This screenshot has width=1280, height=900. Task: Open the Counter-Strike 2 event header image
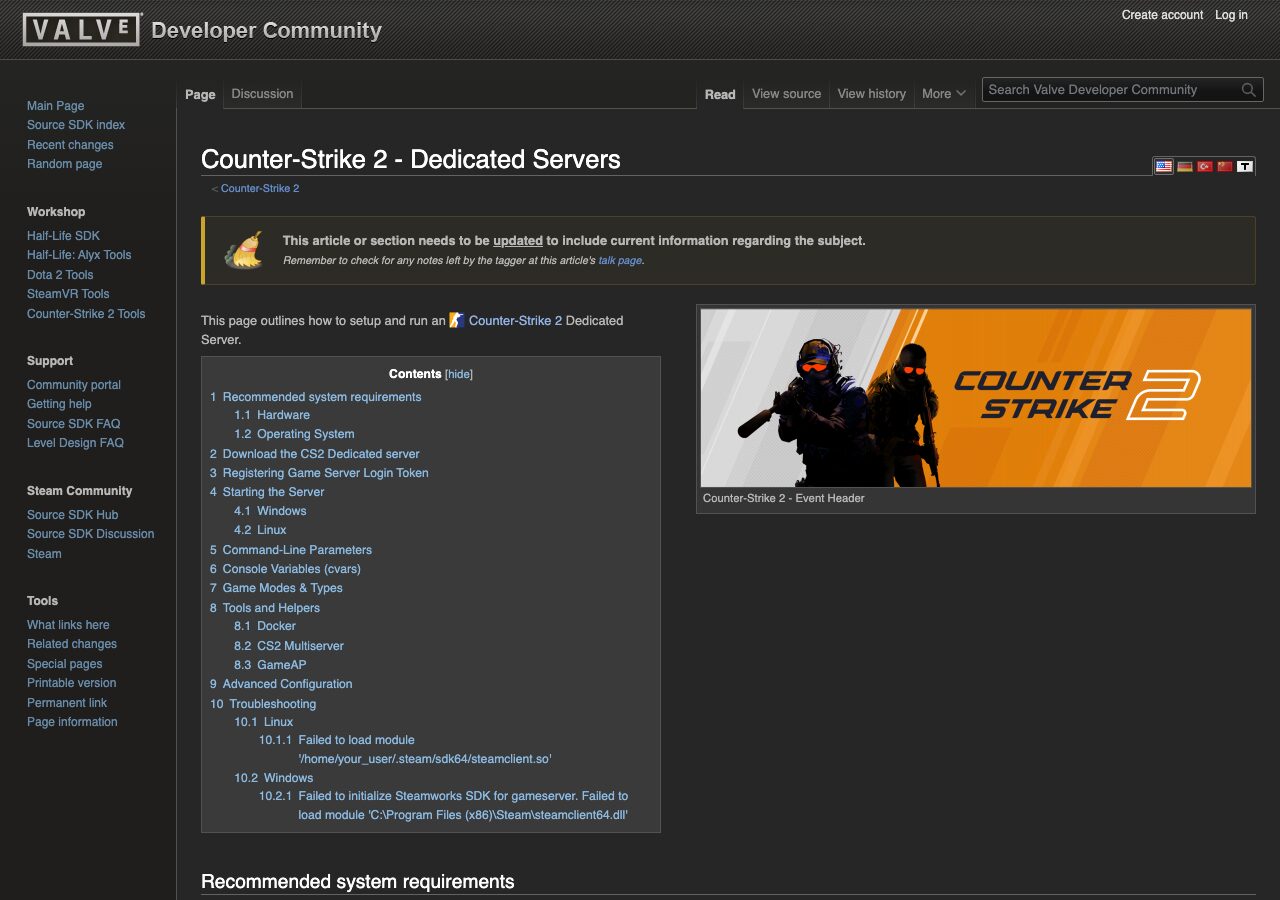pyautogui.click(x=975, y=398)
